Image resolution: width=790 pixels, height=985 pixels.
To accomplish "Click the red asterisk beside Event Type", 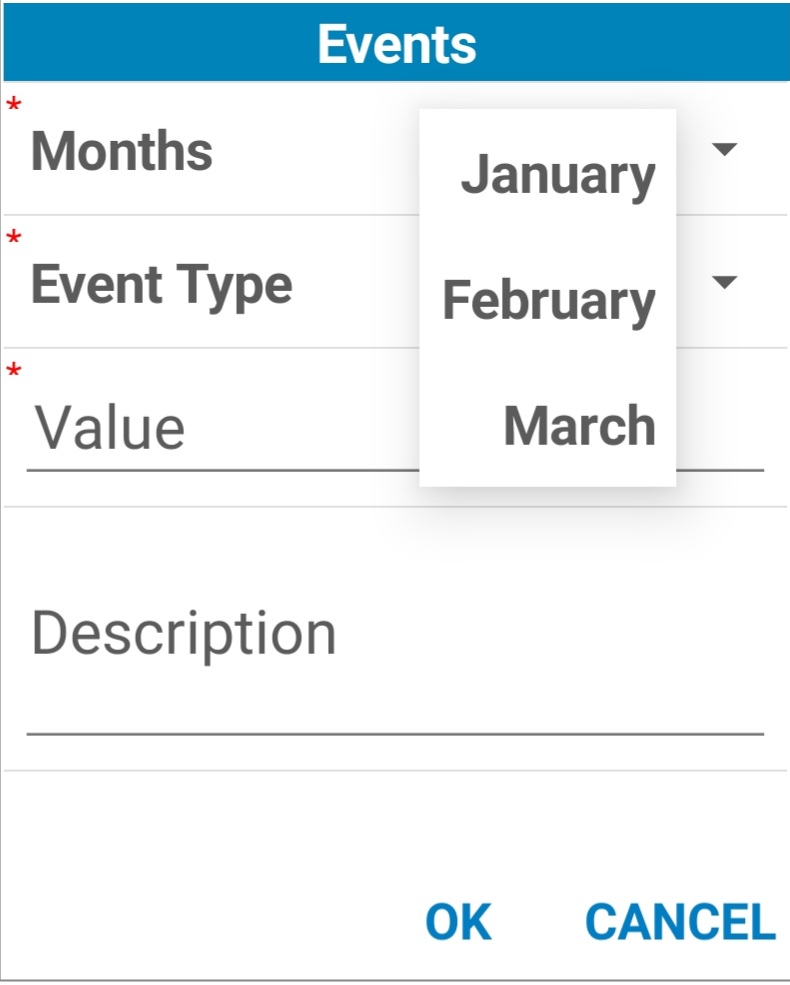I will click(14, 239).
